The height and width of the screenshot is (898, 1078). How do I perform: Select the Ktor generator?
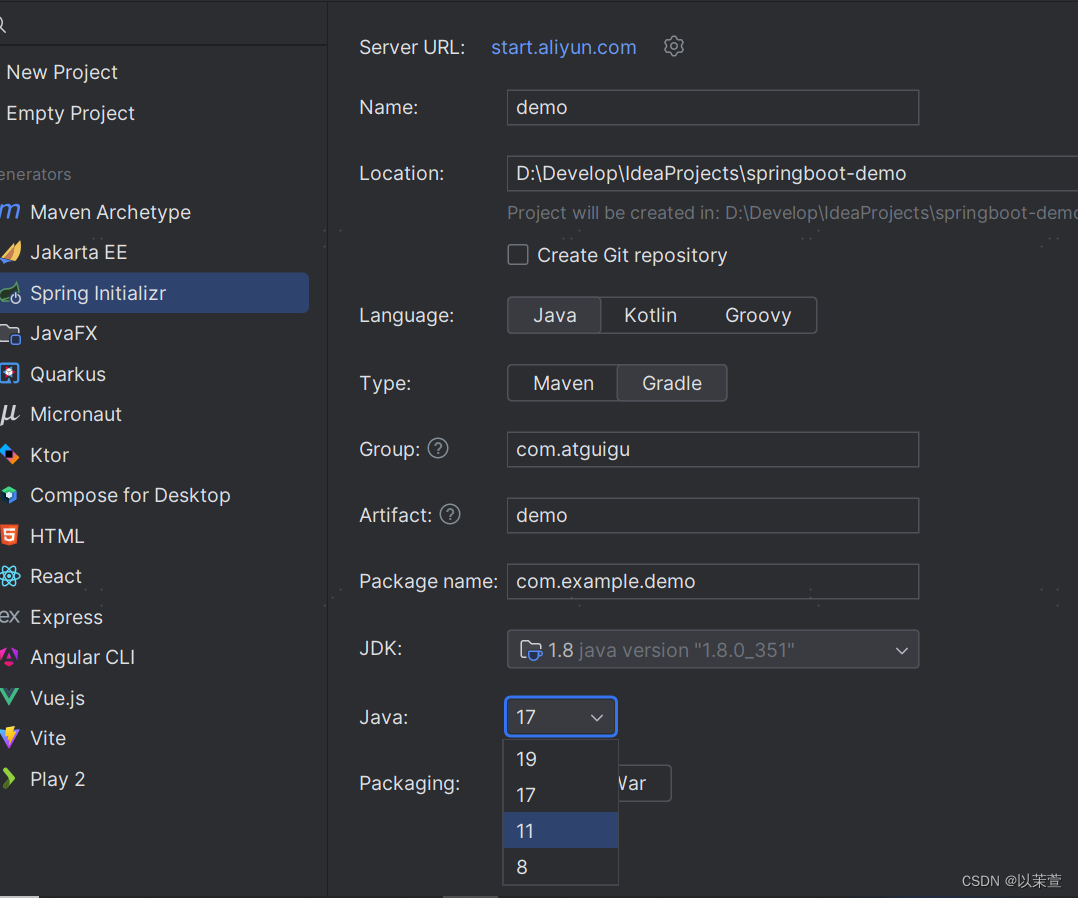(x=49, y=455)
